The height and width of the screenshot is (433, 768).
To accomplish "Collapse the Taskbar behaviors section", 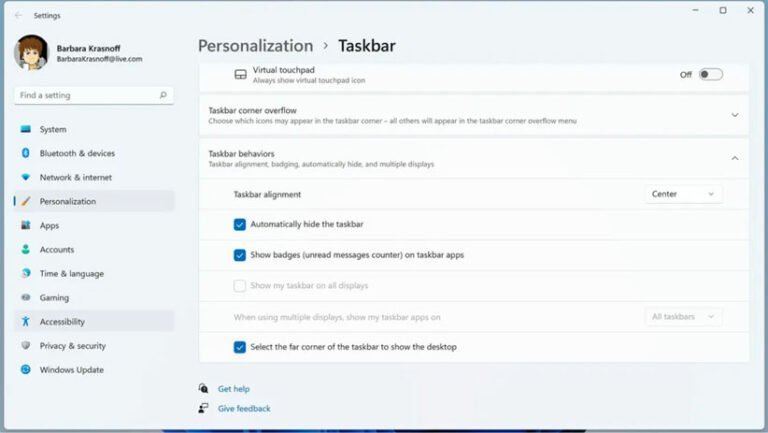I will pos(734,158).
